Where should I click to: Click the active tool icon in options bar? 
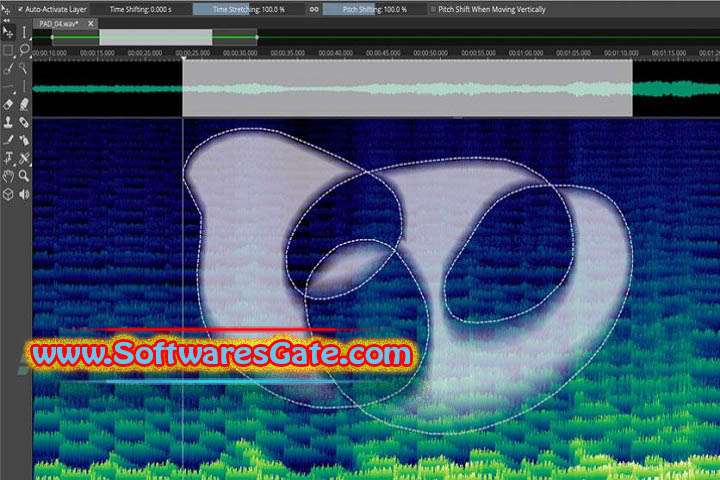[x=6, y=9]
